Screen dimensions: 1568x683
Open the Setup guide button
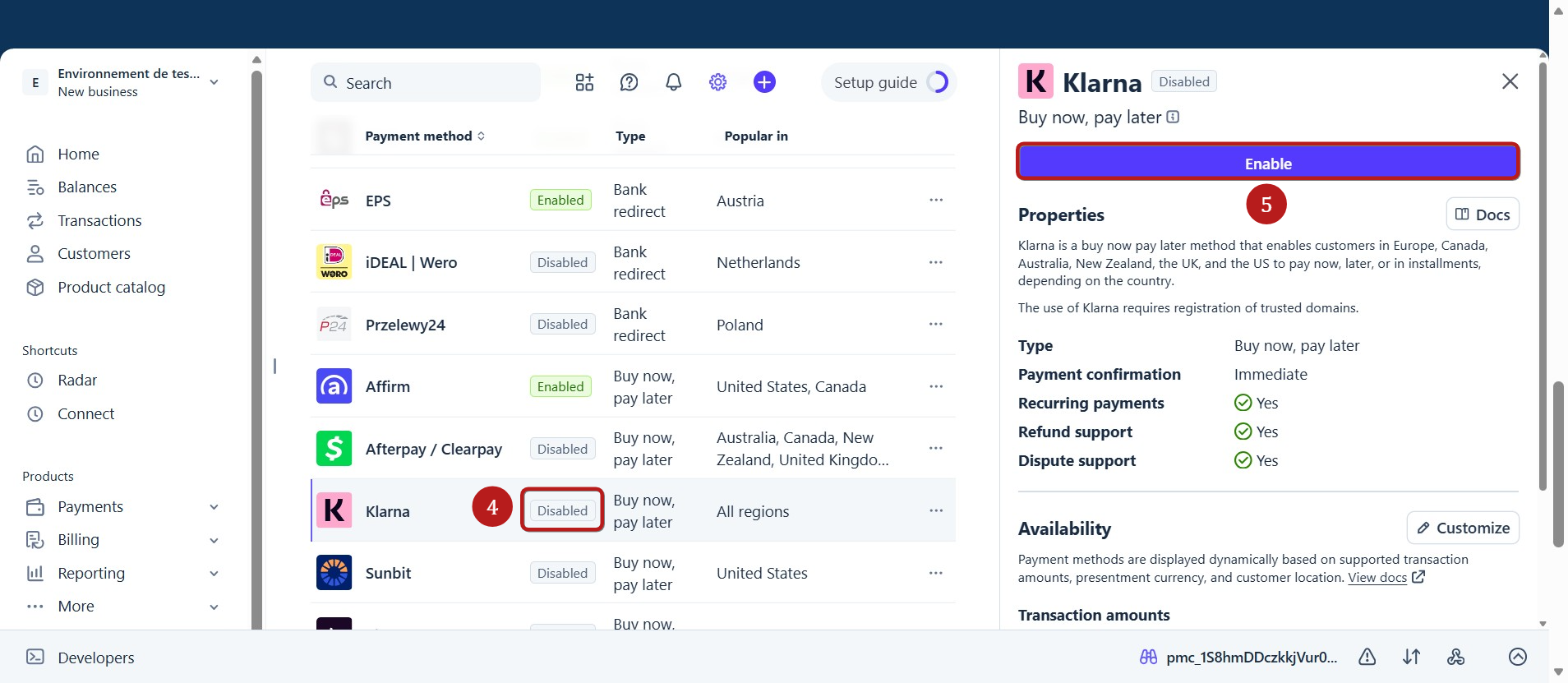889,82
